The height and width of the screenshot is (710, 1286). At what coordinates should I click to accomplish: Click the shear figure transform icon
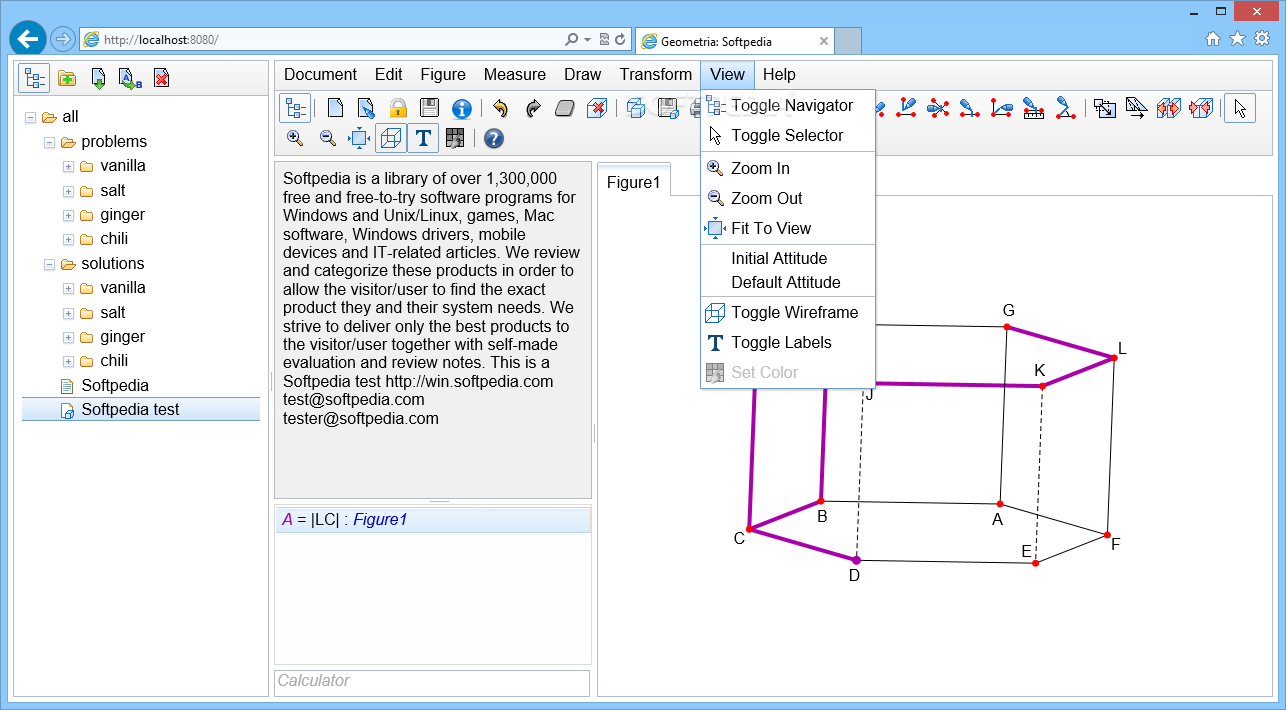(x=1137, y=108)
